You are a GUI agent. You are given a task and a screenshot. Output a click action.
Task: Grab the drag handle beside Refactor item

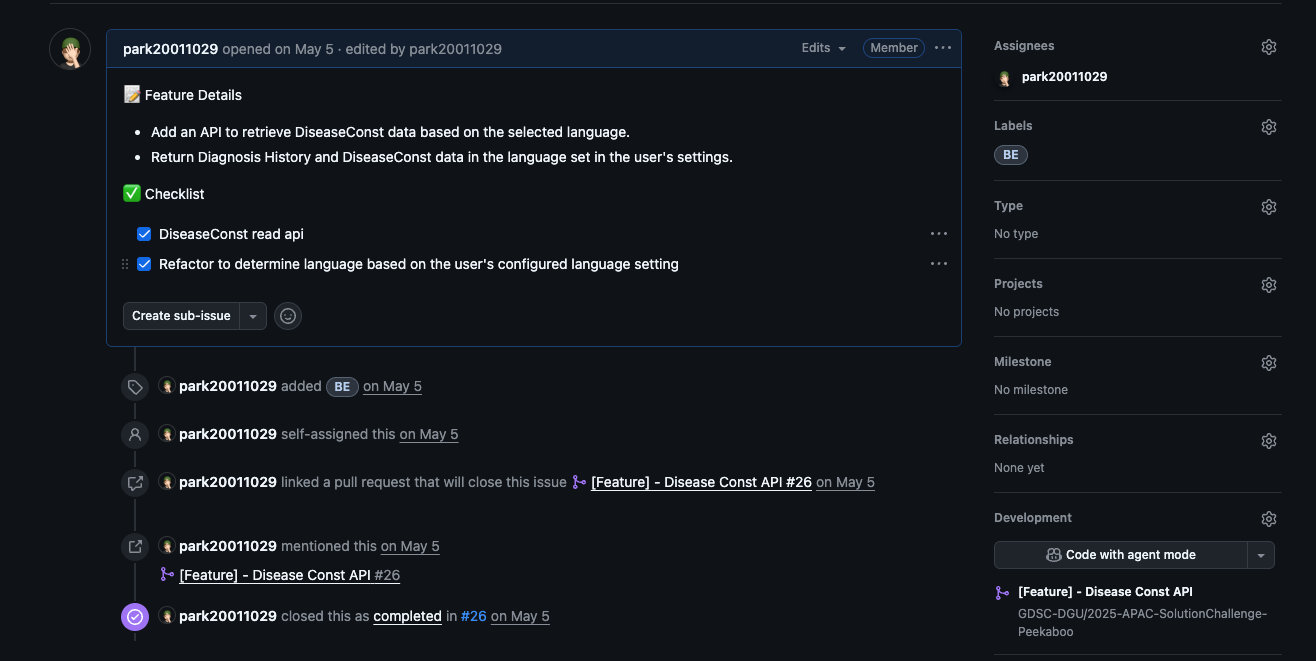(125, 264)
